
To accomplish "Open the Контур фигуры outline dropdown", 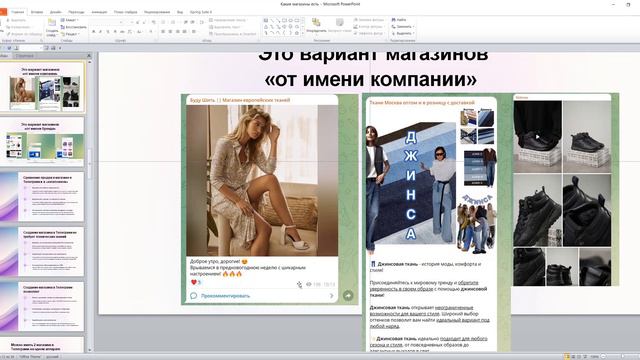I will click(369, 27).
